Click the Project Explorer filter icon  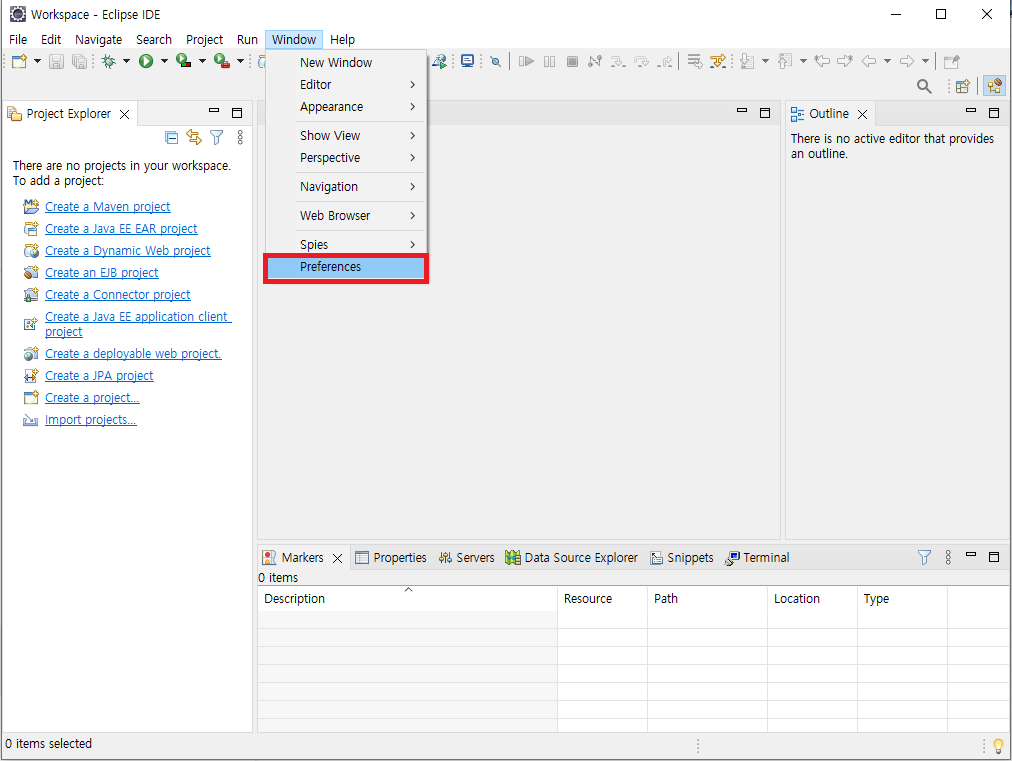(217, 137)
